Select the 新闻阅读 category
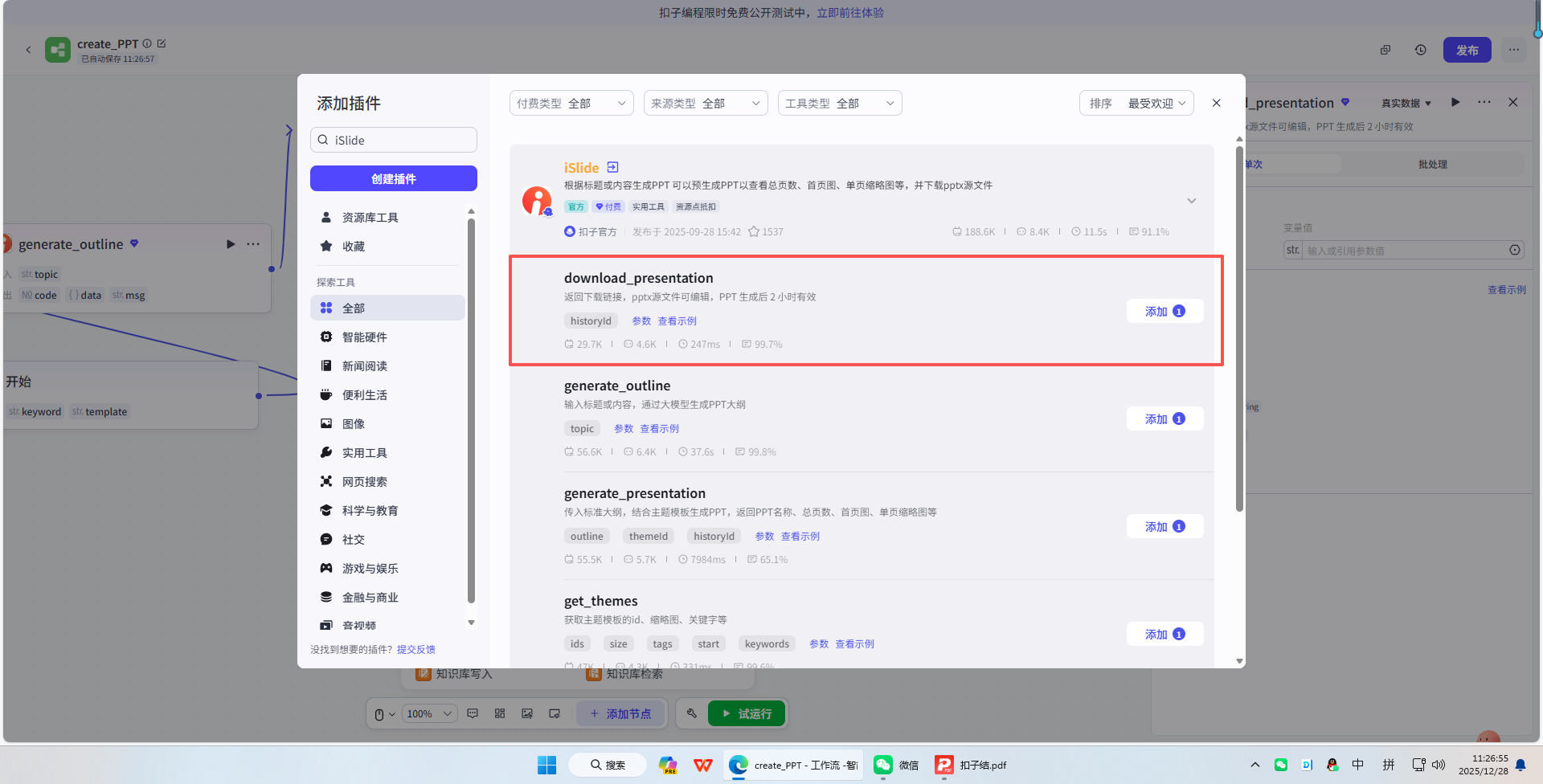The height and width of the screenshot is (784, 1543). coord(387,365)
